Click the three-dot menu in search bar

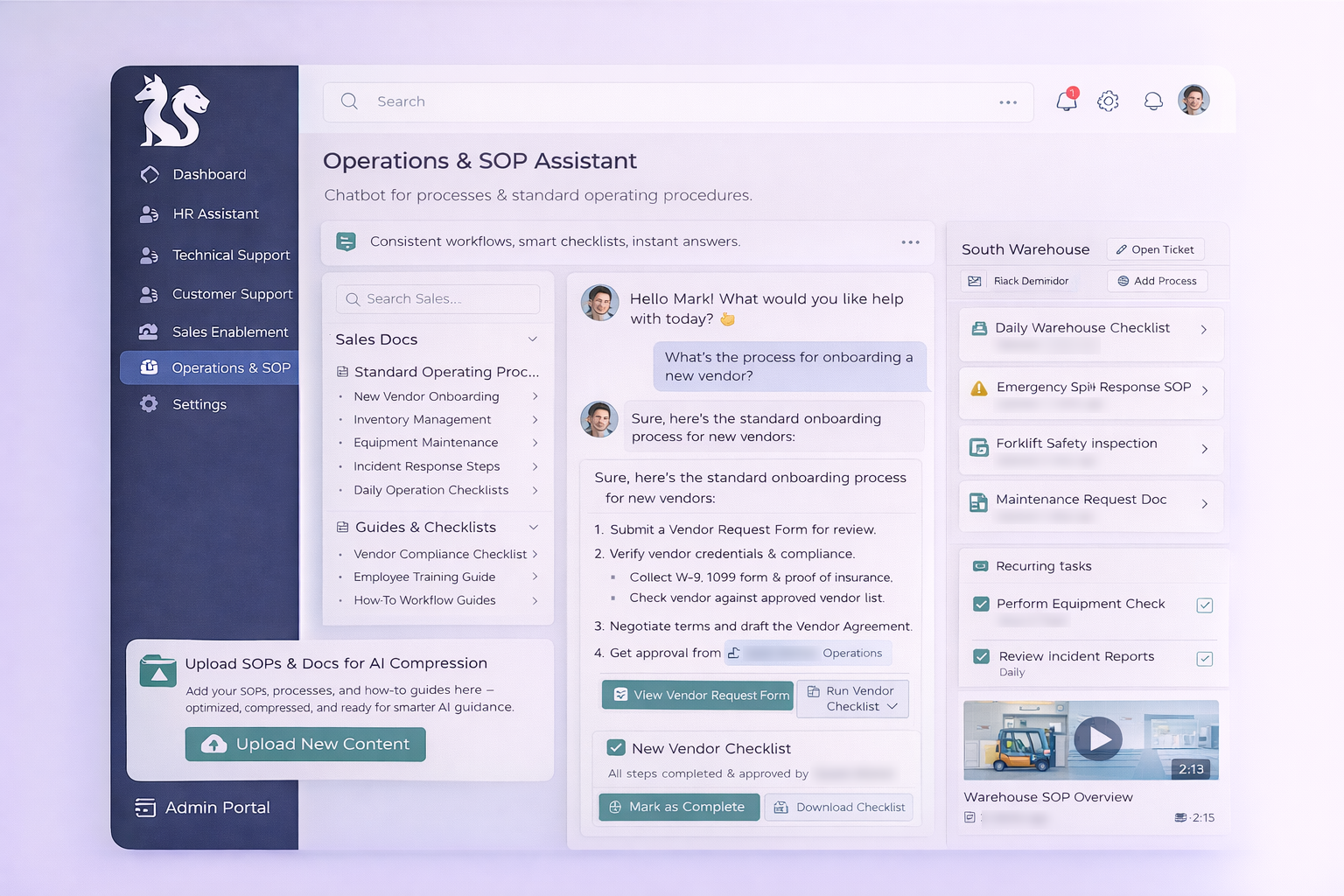pyautogui.click(x=1008, y=102)
